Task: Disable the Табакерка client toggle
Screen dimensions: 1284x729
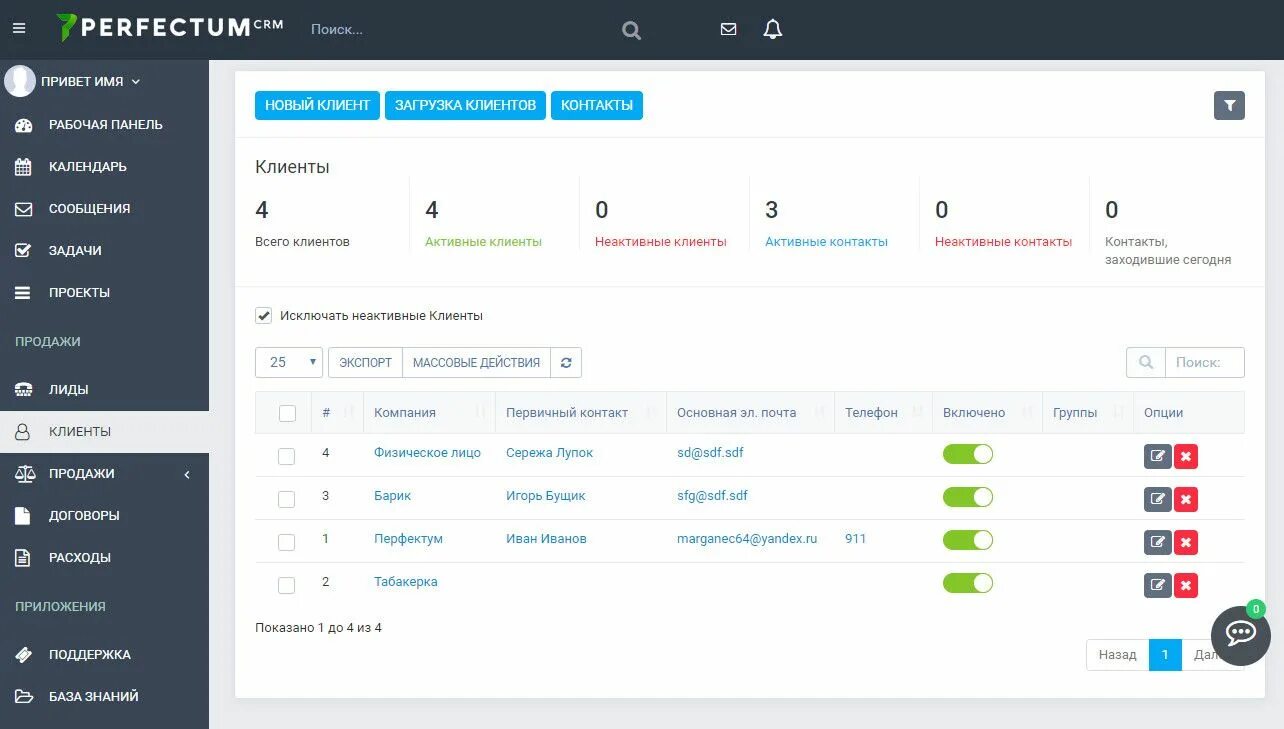Action: click(x=968, y=583)
